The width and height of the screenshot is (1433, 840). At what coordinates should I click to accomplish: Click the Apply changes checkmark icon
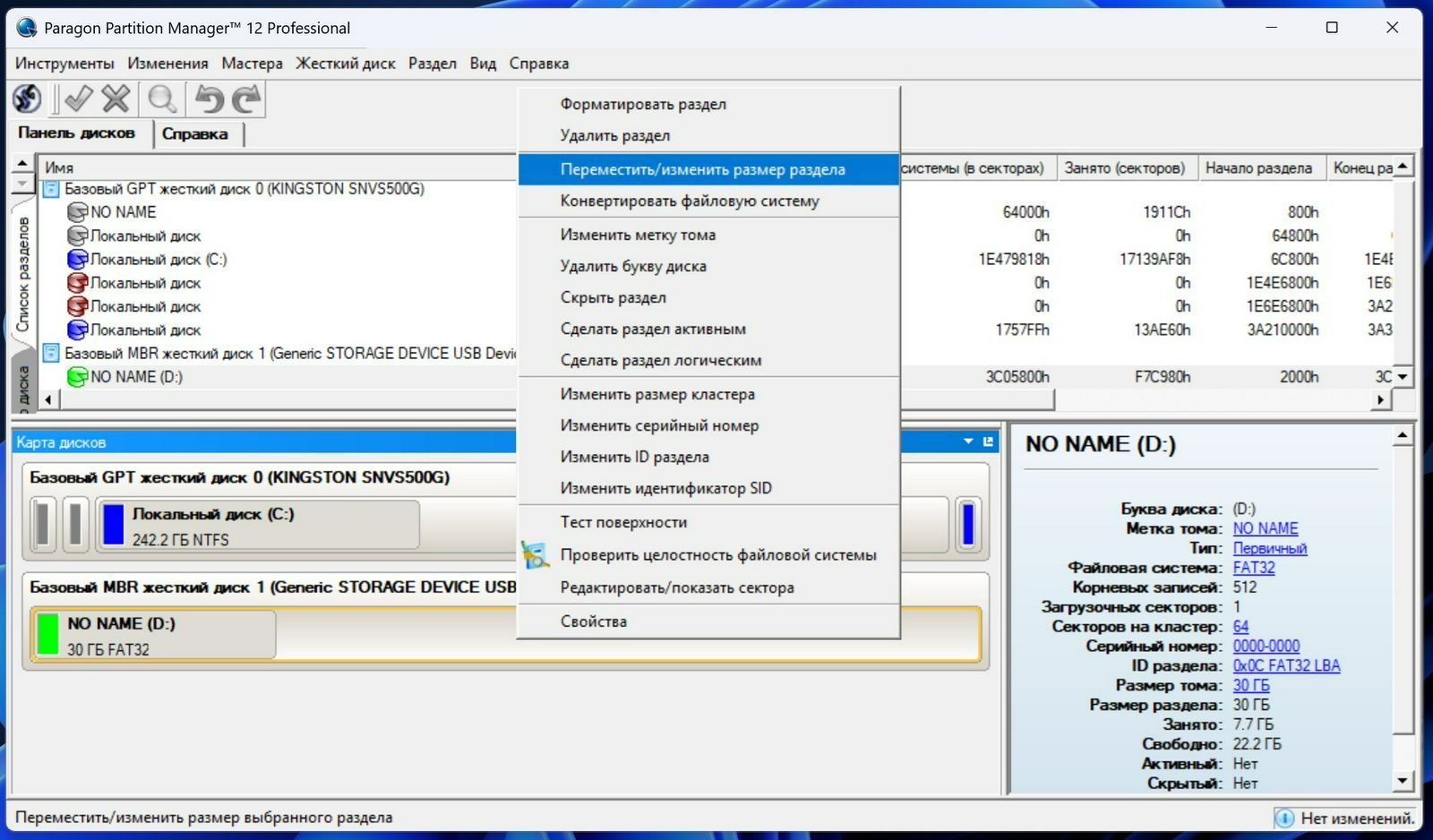click(x=78, y=99)
